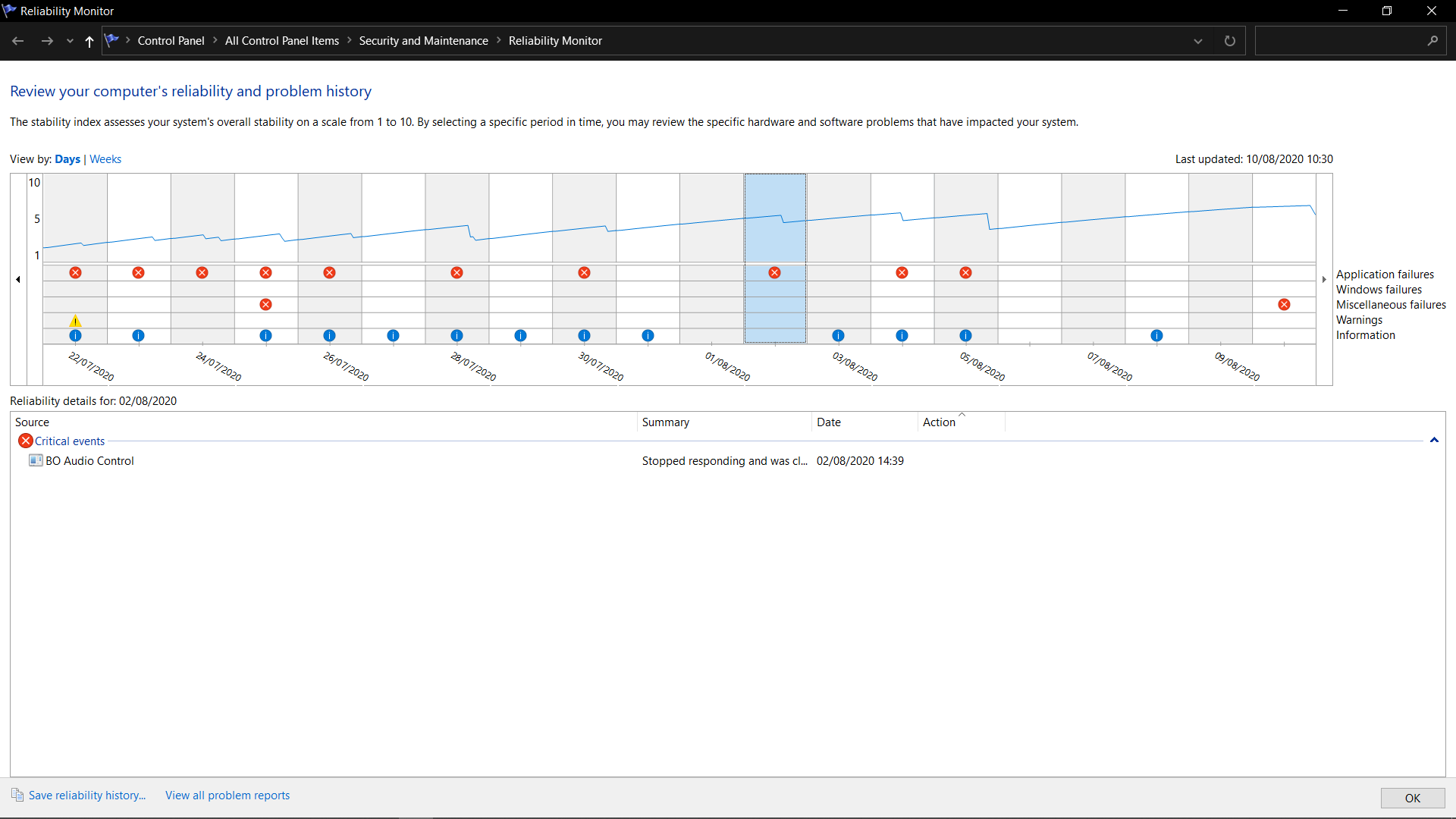The image size is (1456, 819).
Task: Click refresh icon in address bar
Action: click(x=1230, y=41)
